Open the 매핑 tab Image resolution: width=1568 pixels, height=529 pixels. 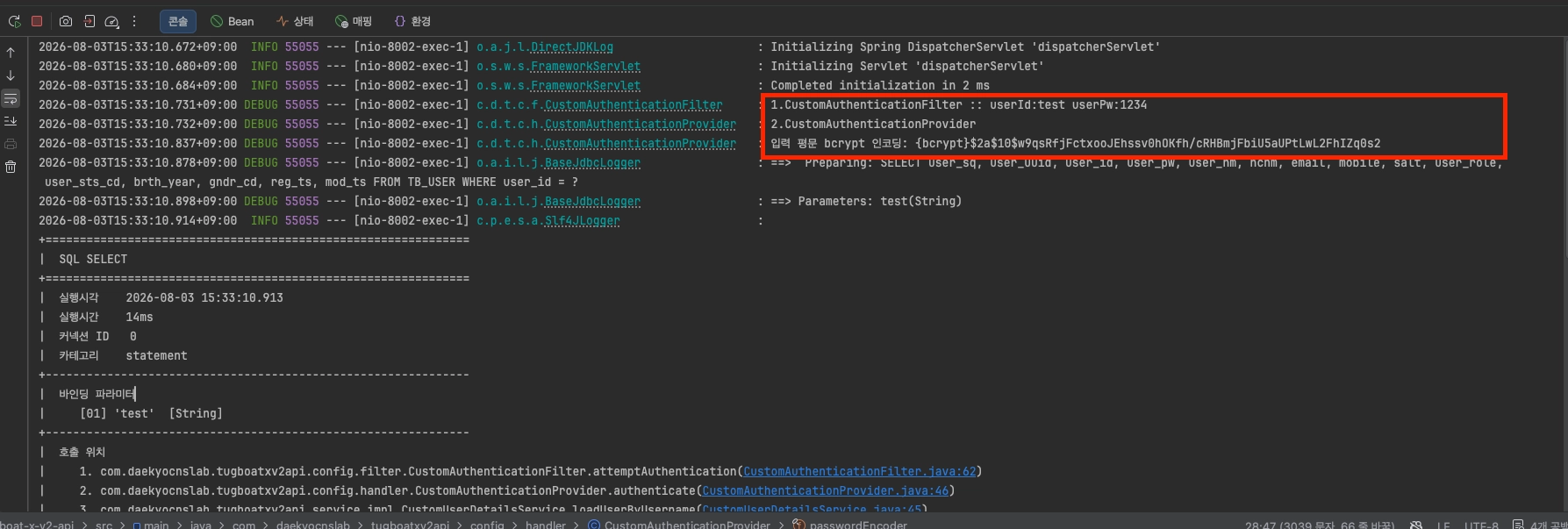[354, 21]
